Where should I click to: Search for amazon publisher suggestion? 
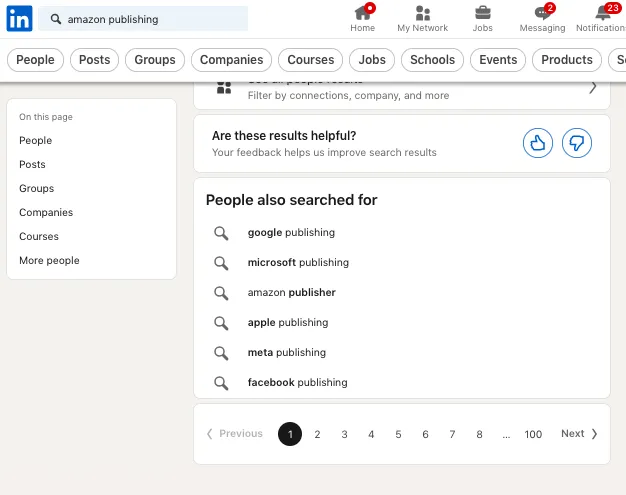(x=291, y=292)
